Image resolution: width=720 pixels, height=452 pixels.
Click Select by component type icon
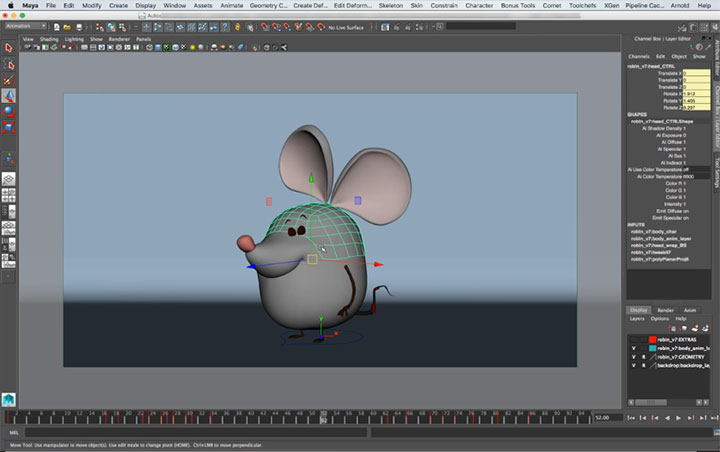[123, 28]
